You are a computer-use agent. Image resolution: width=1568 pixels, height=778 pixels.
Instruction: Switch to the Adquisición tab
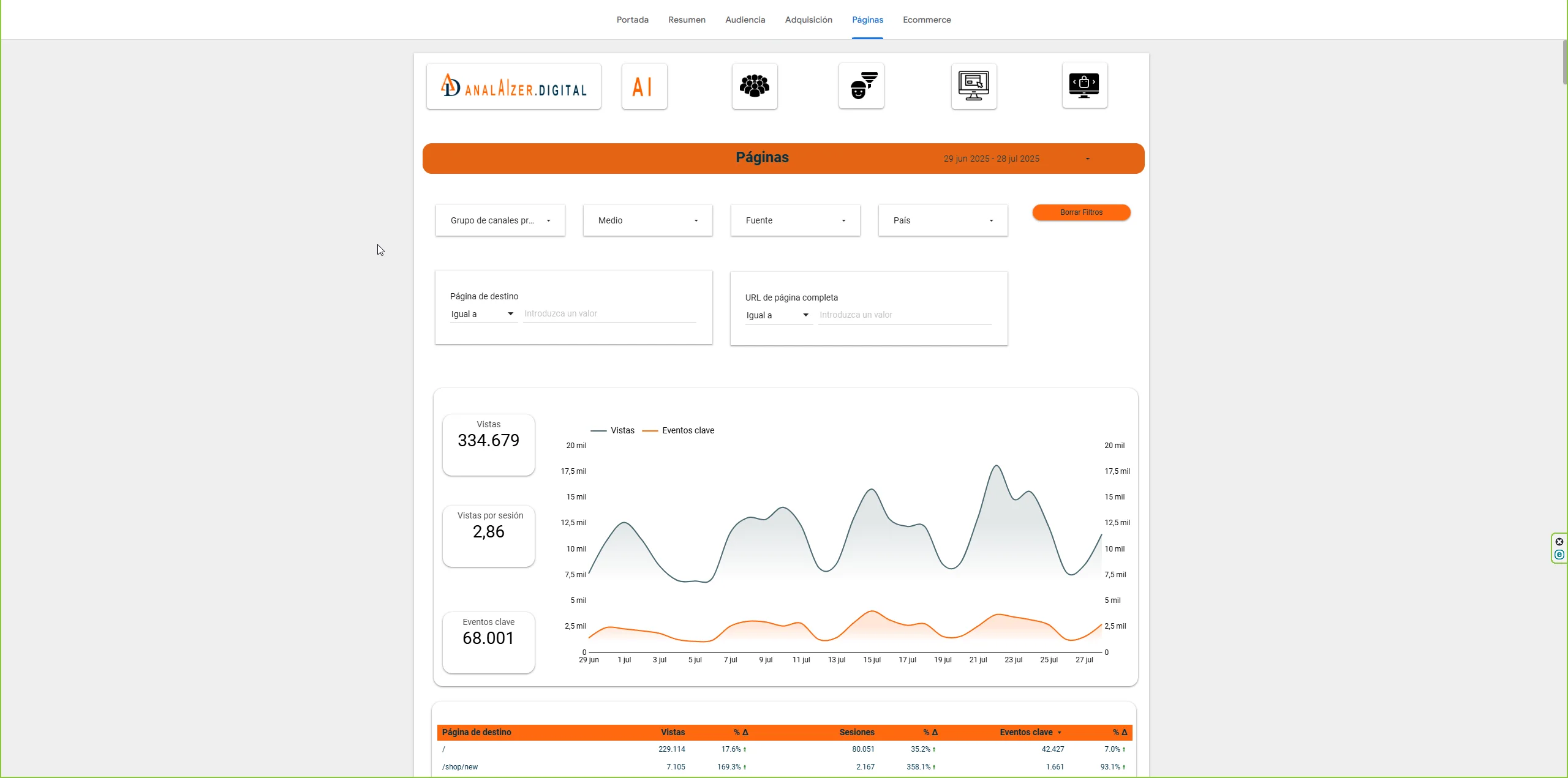[x=808, y=20]
